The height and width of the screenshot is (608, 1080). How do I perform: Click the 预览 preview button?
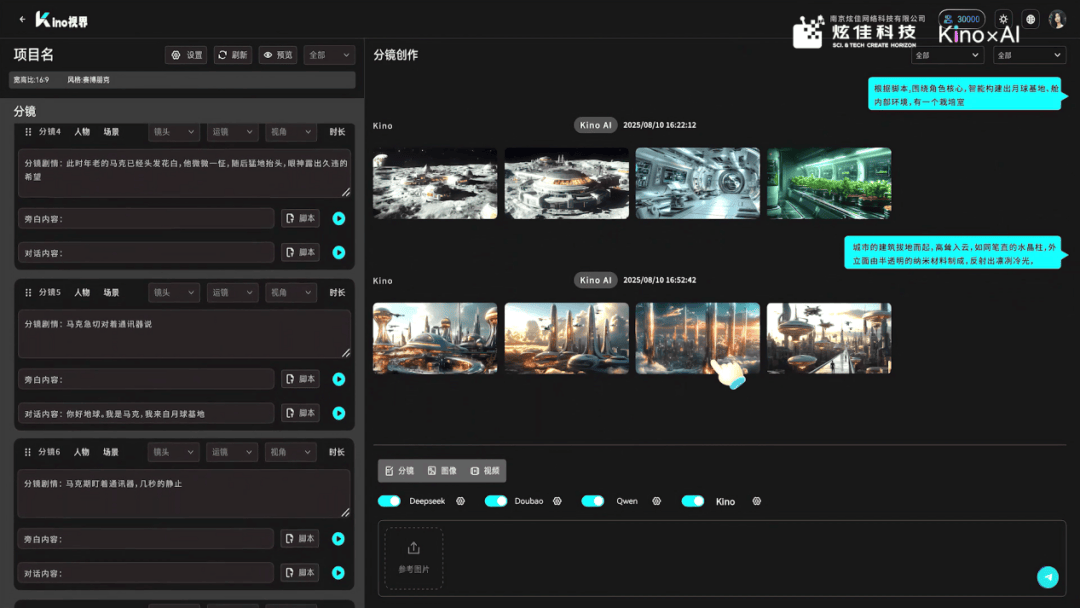pyautogui.click(x=278, y=55)
